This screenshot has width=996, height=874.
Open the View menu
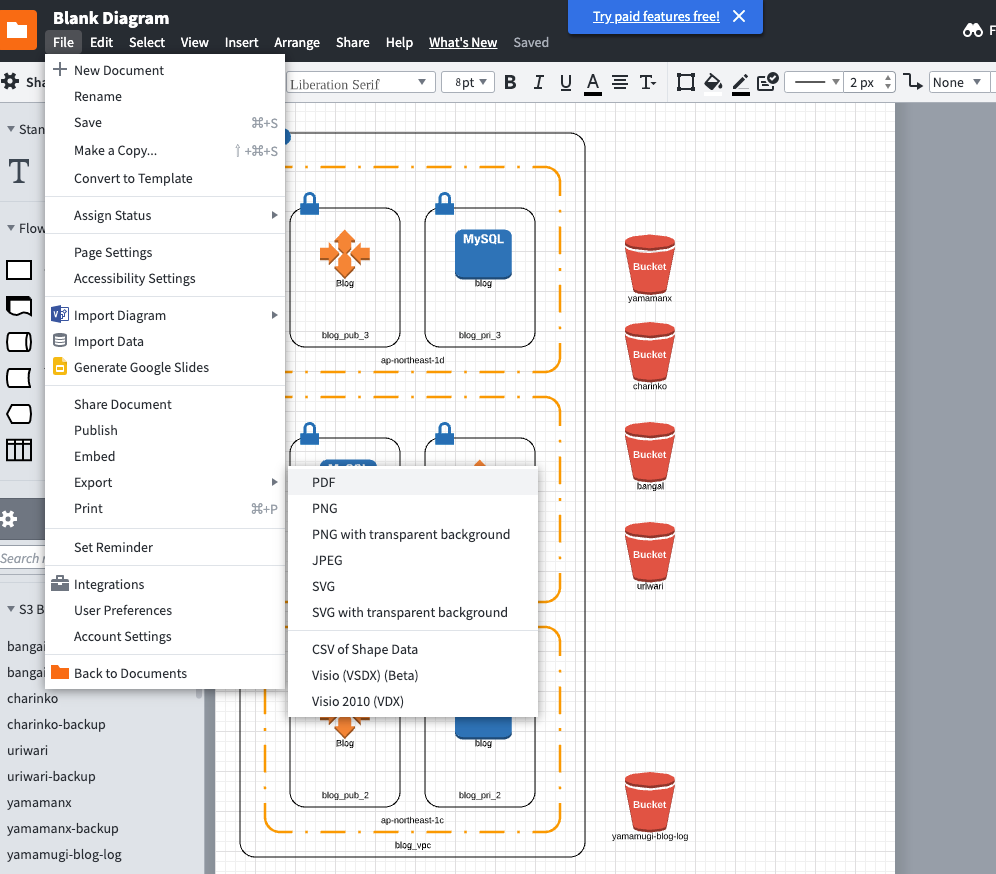[x=194, y=43]
